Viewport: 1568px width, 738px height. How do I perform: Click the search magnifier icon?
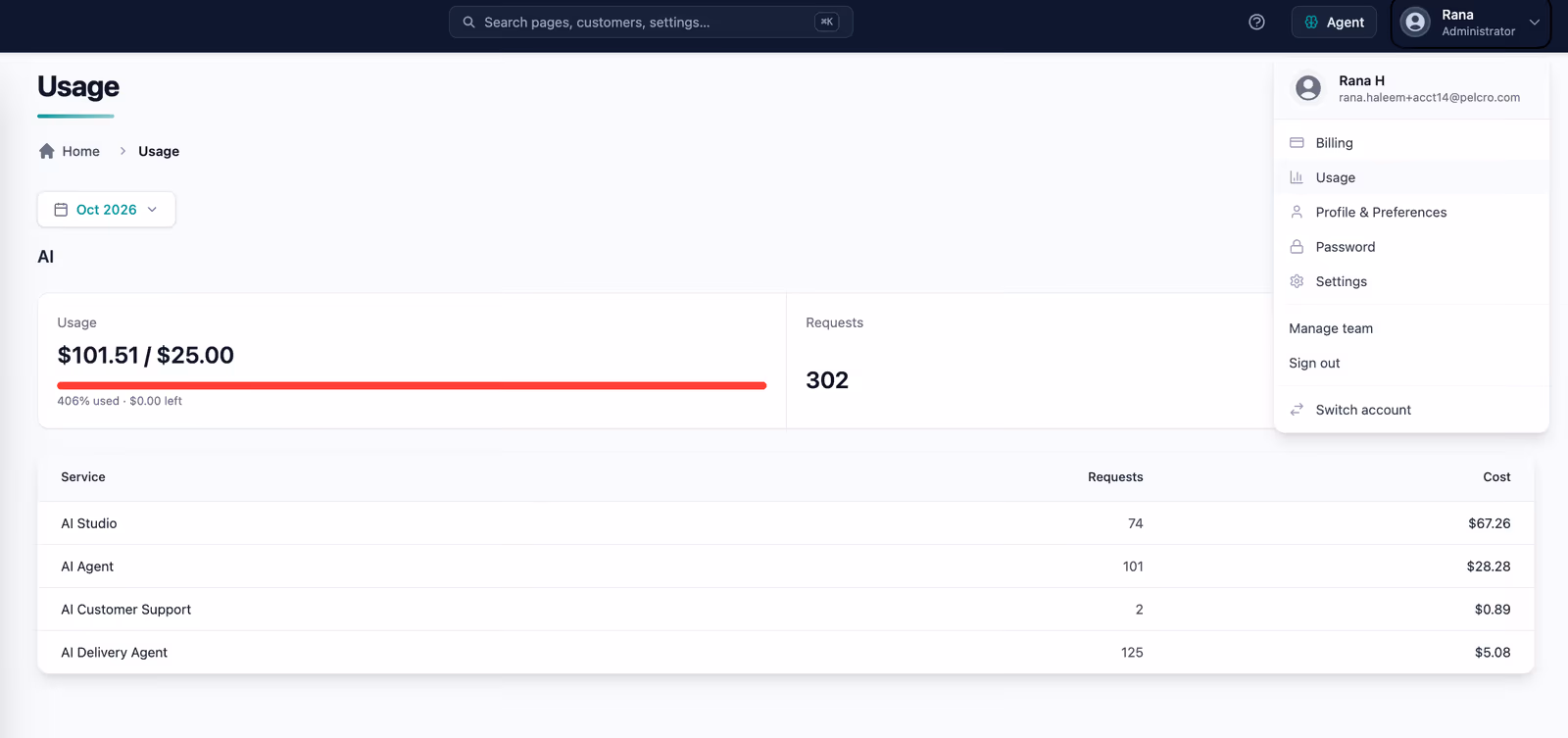point(468,22)
